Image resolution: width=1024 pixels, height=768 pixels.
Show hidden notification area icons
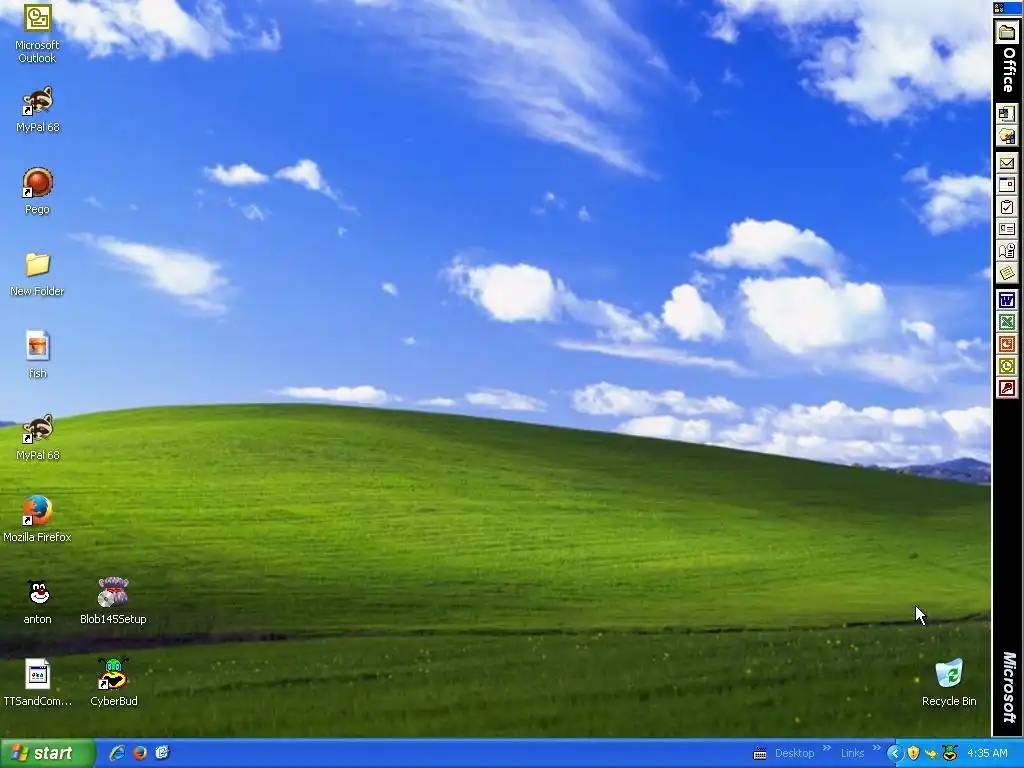click(895, 754)
